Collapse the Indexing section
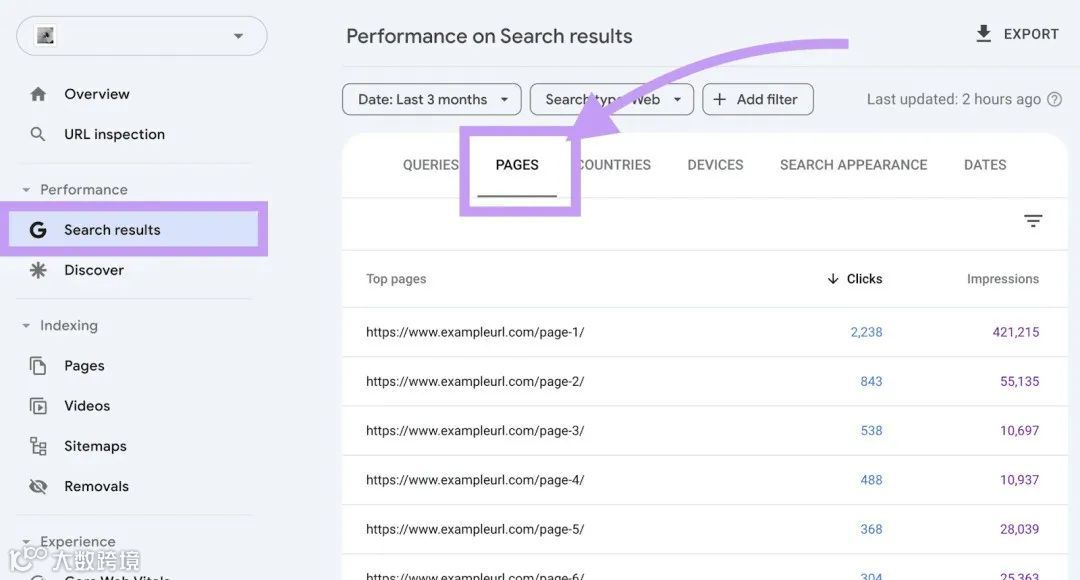The width and height of the screenshot is (1080, 580). pyautogui.click(x=26, y=325)
